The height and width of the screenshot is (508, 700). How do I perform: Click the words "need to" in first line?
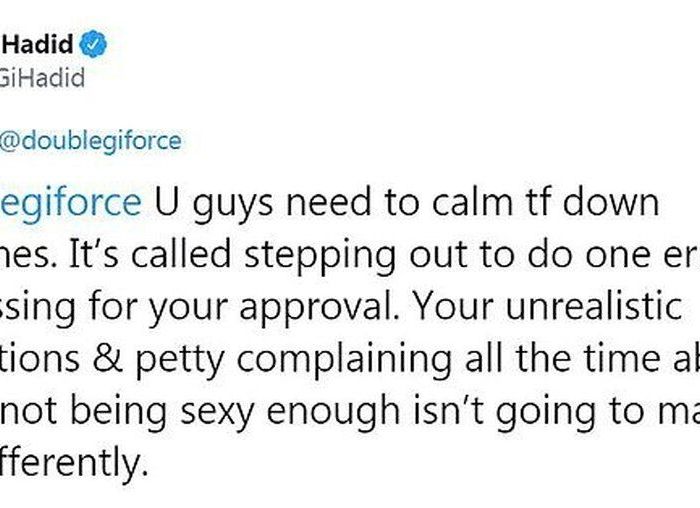point(352,203)
